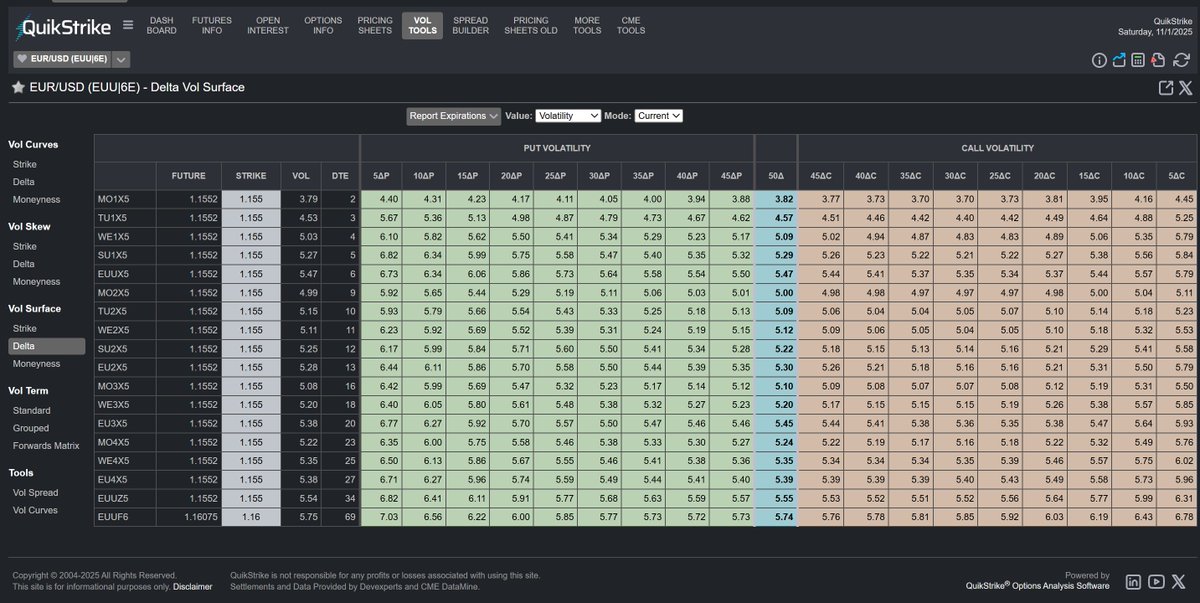The width and height of the screenshot is (1200, 603).
Task: Open the Value Volatility select box
Action: (568, 116)
